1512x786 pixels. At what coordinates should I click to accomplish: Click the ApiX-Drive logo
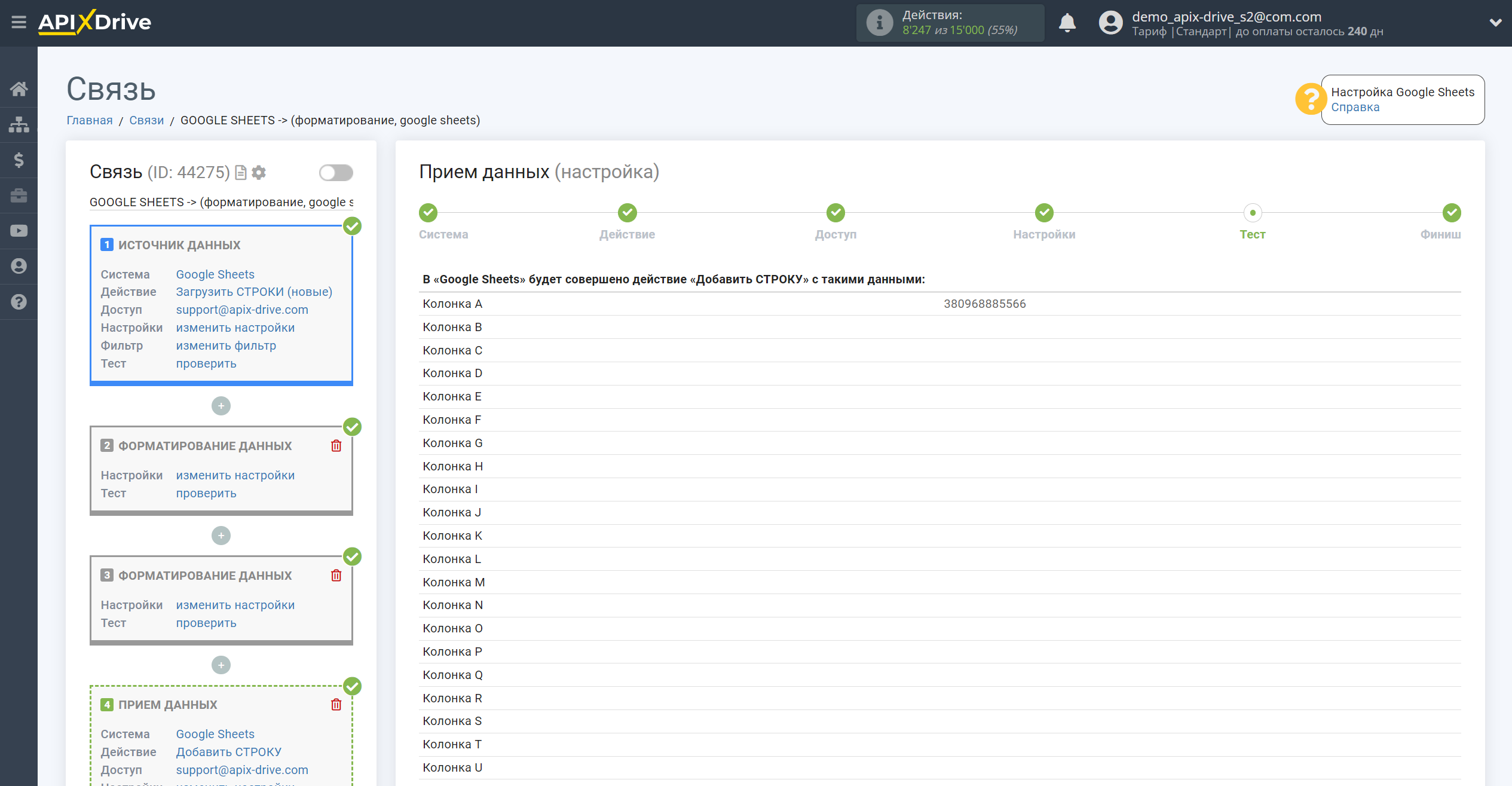(x=95, y=23)
